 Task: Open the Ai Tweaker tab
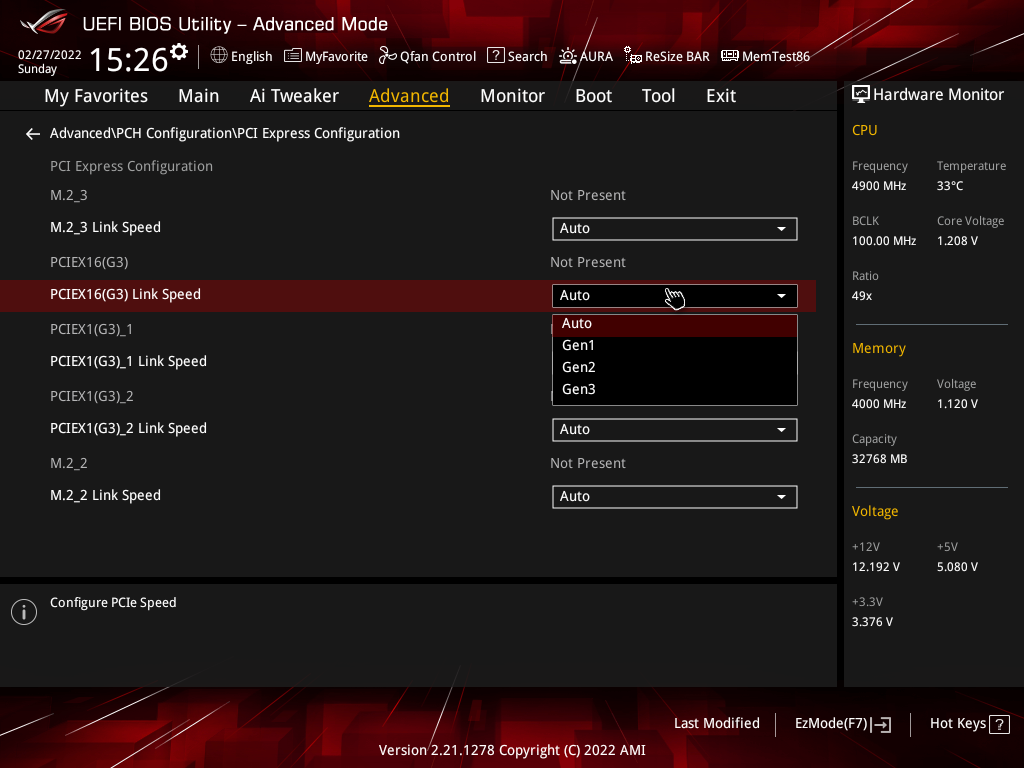pos(294,96)
